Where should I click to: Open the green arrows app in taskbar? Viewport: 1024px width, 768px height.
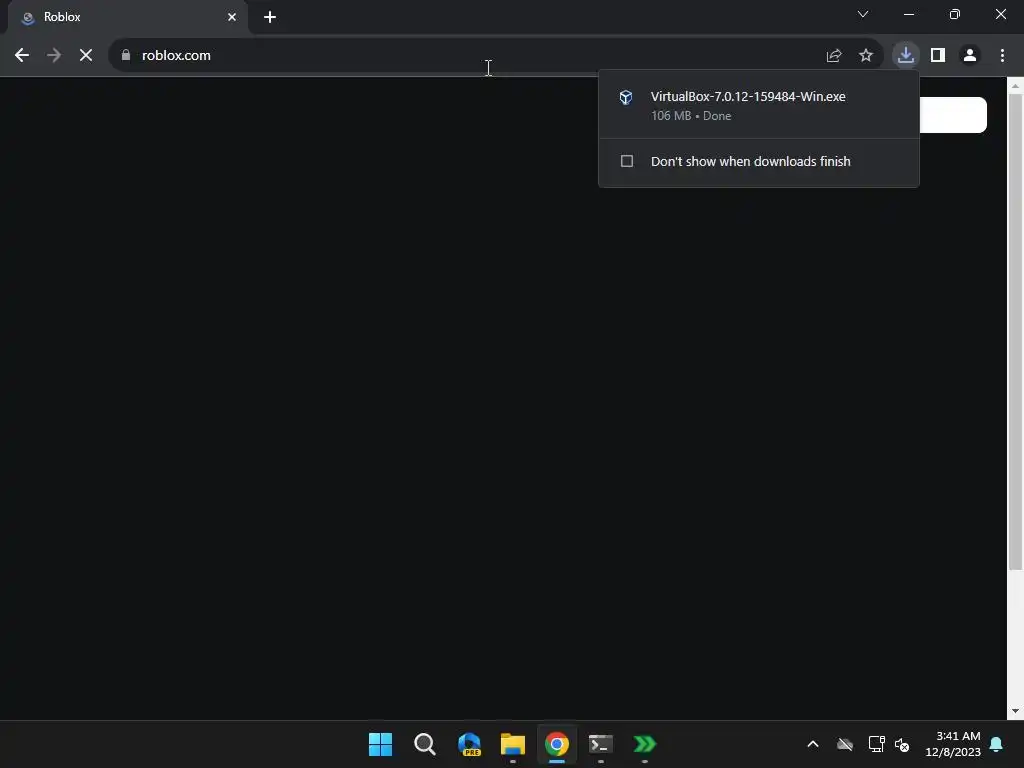pos(645,744)
